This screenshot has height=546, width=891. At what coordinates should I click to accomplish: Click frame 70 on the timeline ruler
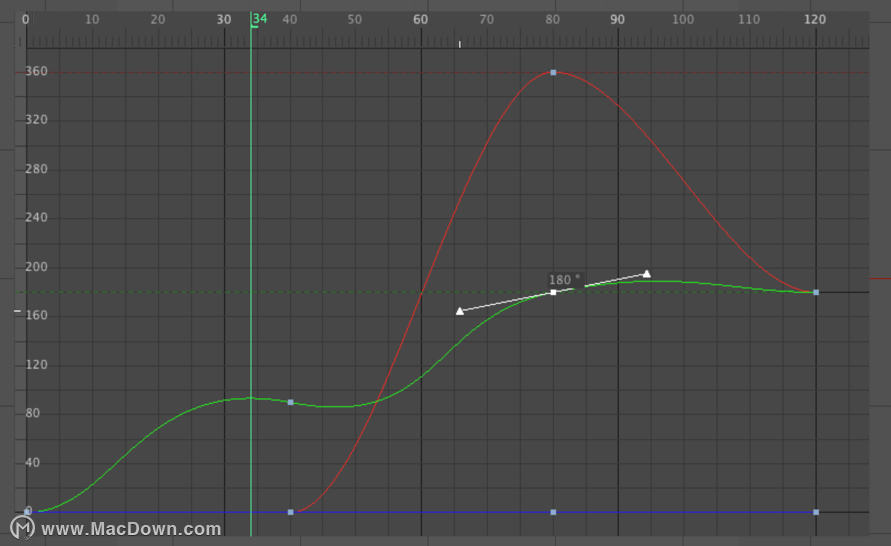click(x=486, y=19)
